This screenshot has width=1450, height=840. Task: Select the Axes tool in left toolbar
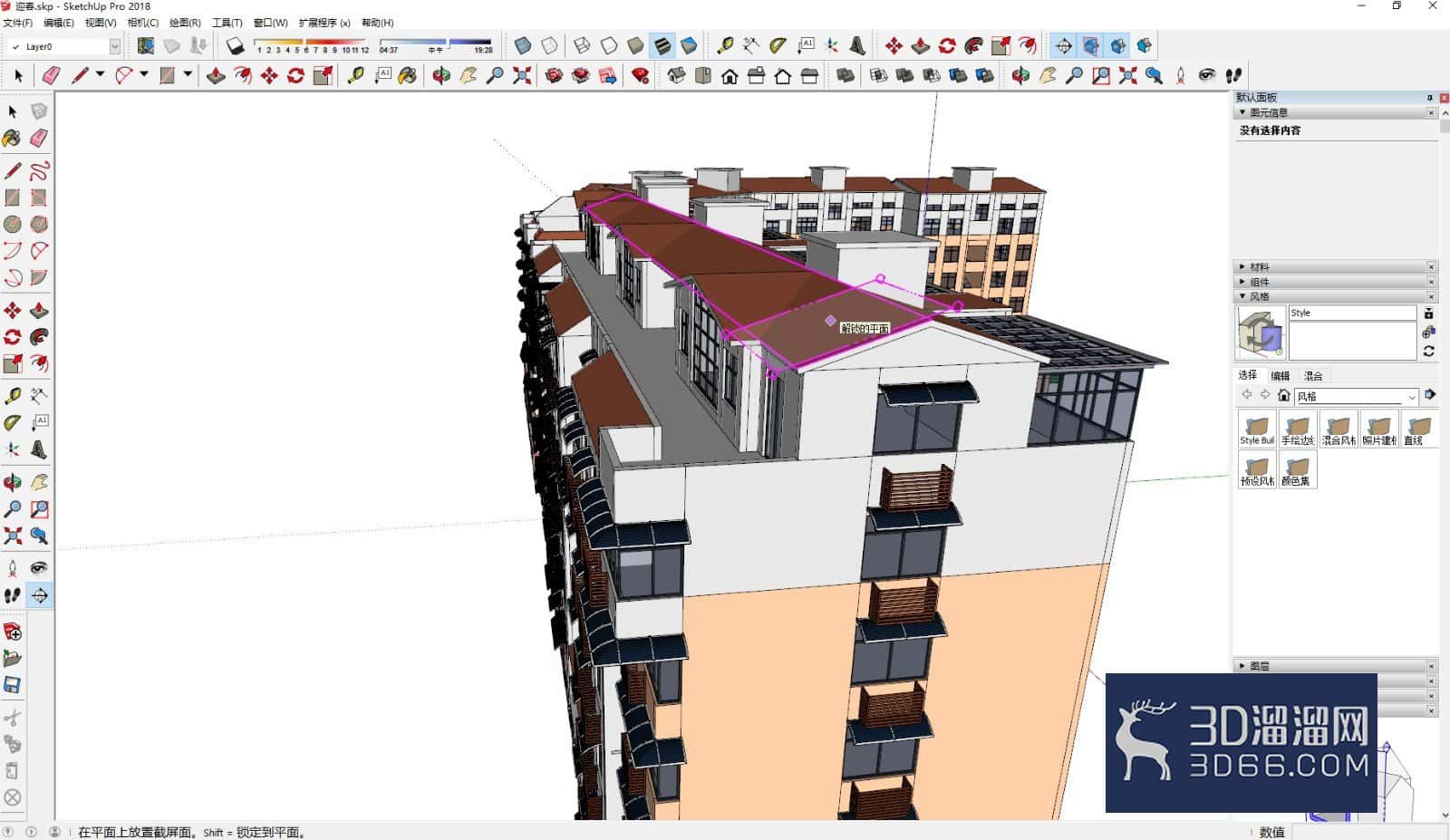click(x=13, y=449)
